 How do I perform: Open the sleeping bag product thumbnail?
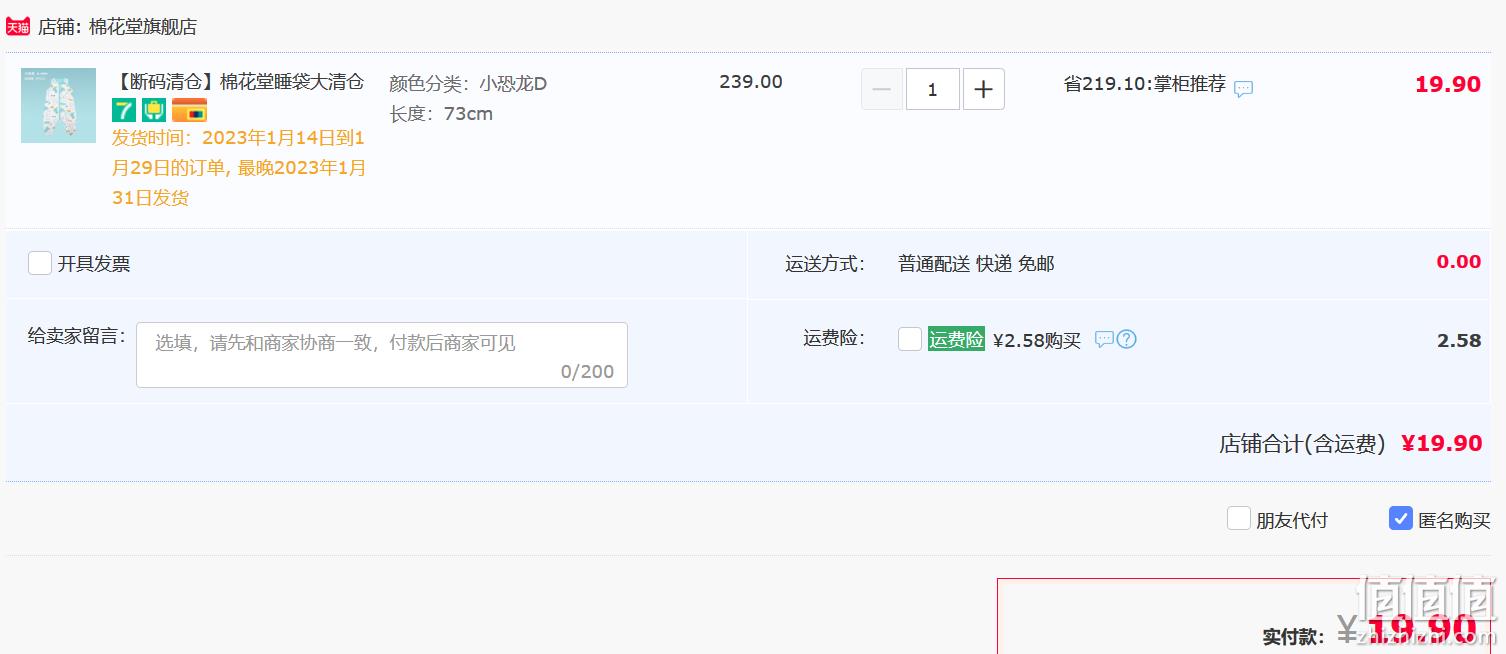pos(58,105)
